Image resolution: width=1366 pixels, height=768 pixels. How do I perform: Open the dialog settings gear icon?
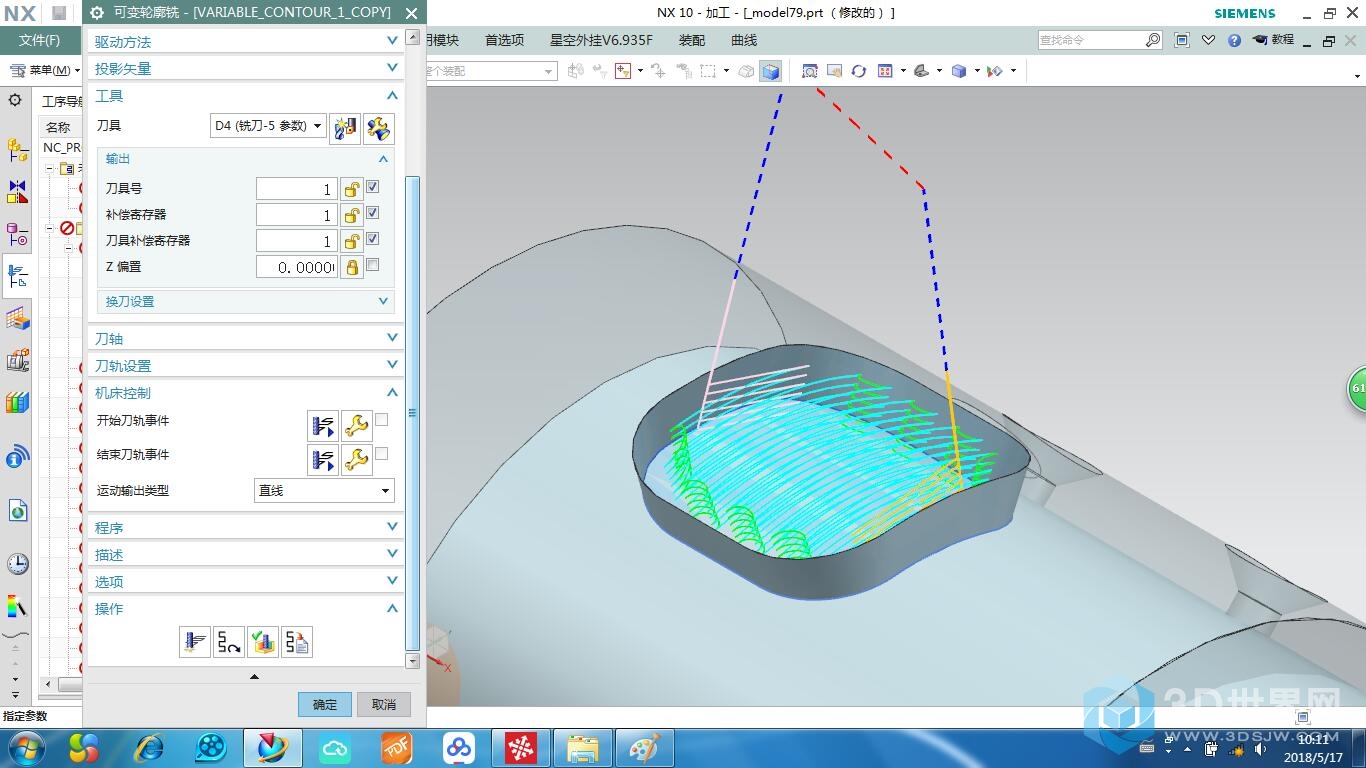coord(96,13)
